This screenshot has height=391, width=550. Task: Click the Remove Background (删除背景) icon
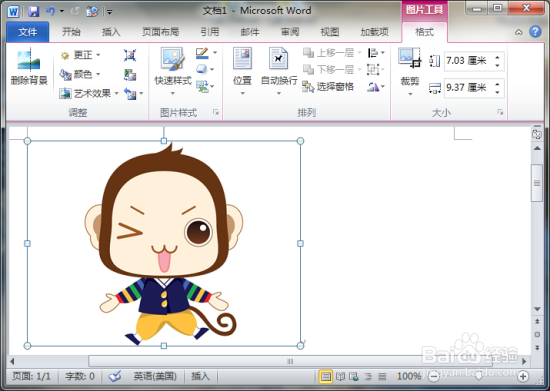click(x=29, y=67)
